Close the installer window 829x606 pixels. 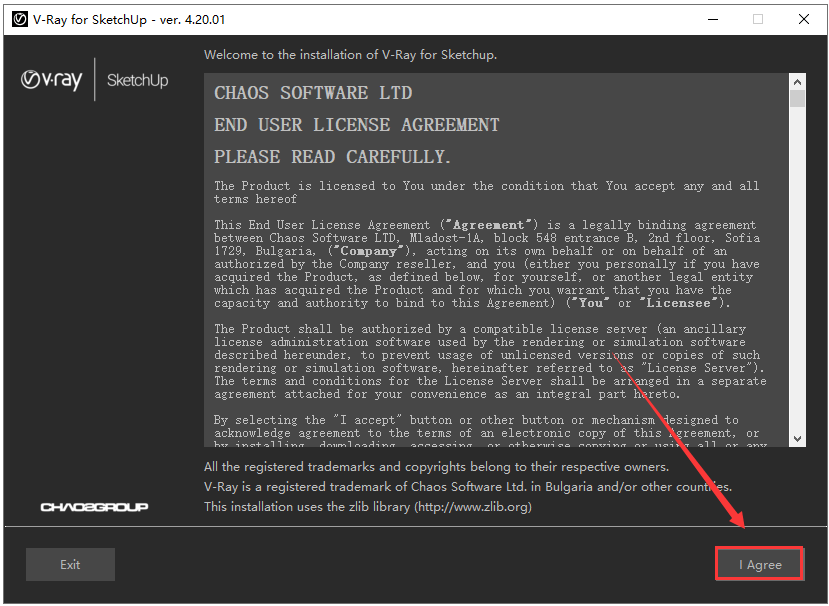click(804, 20)
